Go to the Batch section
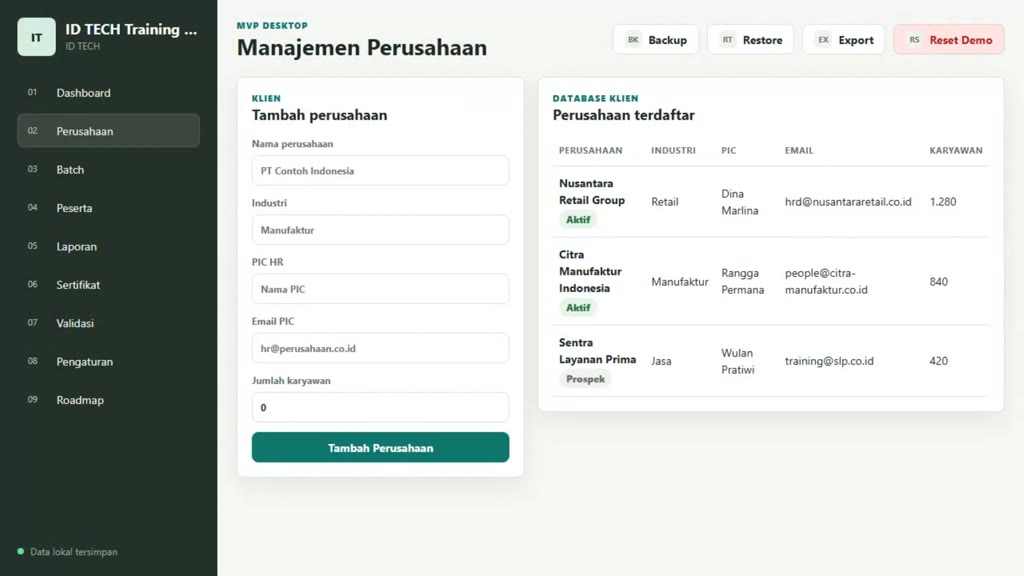1024x576 pixels. click(x=108, y=169)
